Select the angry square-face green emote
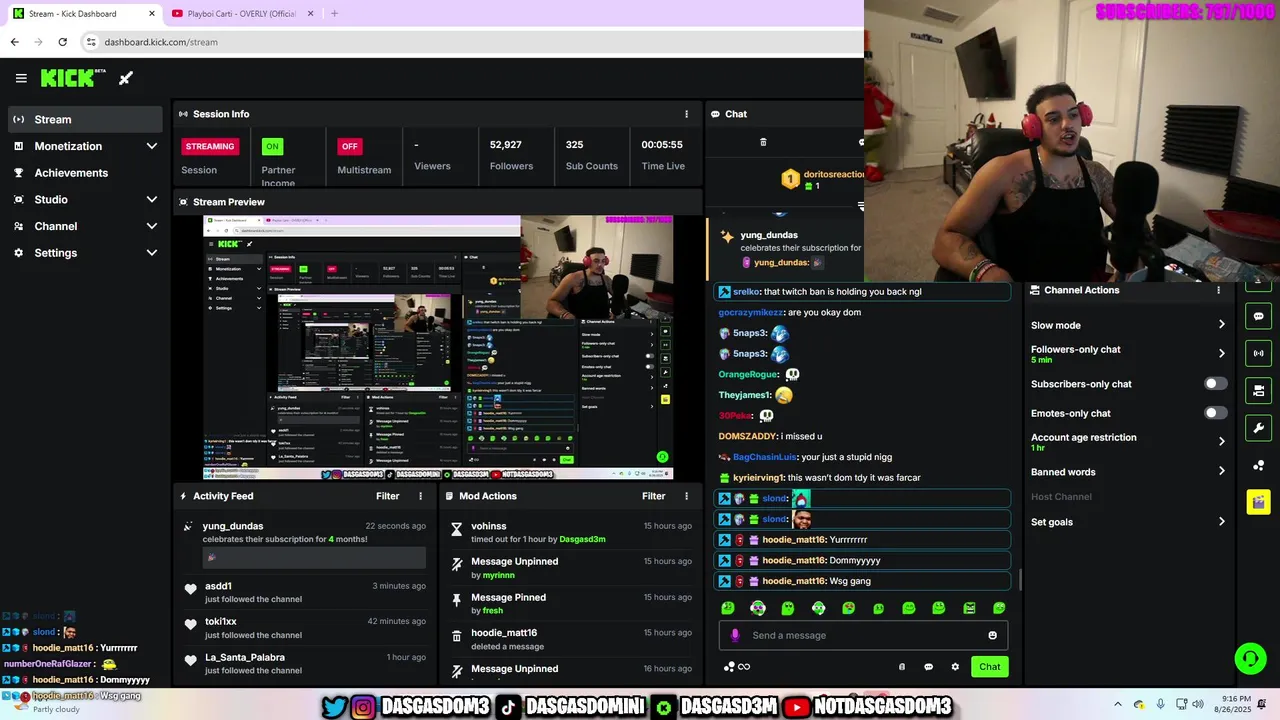1280x720 pixels. point(969,608)
